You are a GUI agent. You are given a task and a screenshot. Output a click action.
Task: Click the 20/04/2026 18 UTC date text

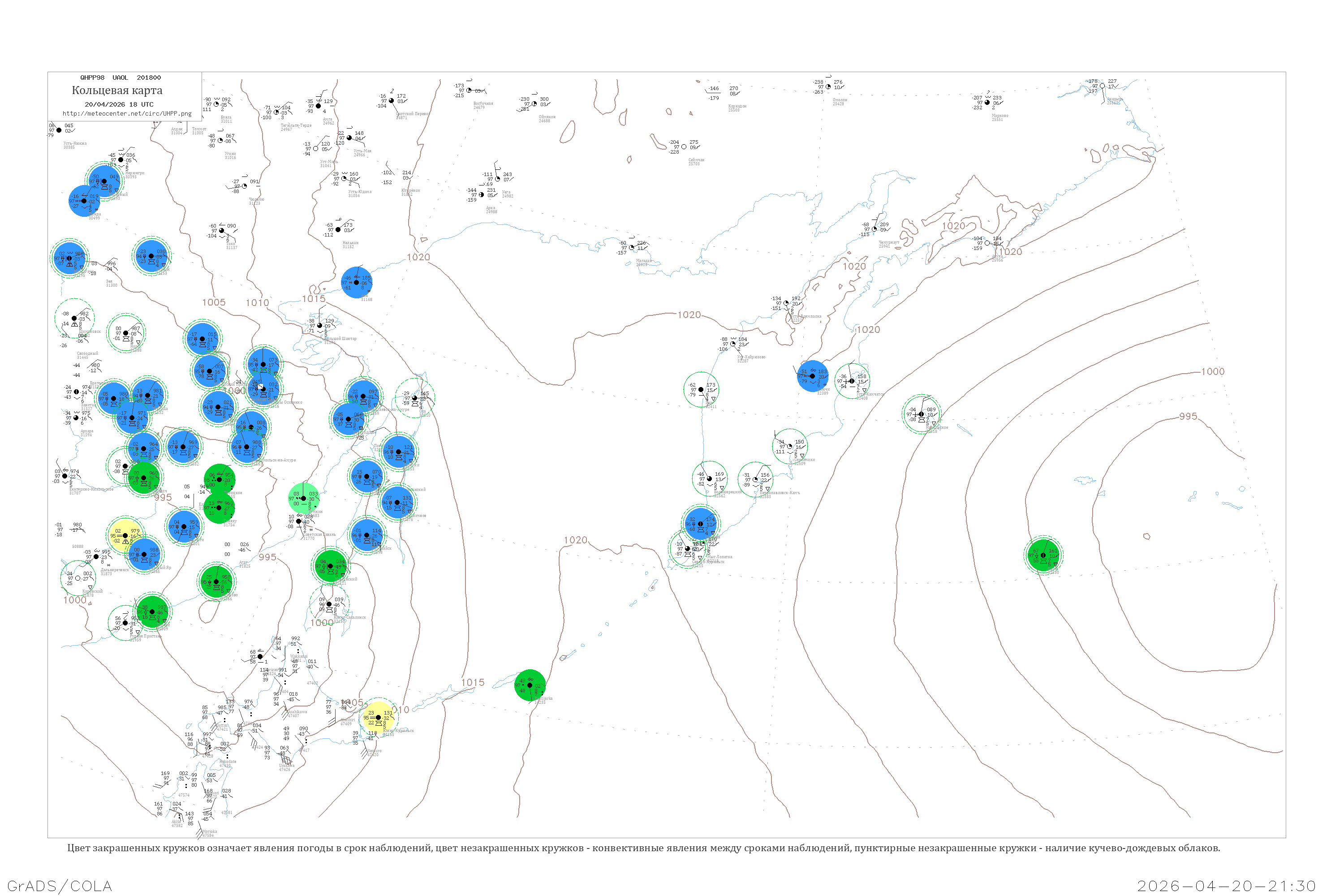pyautogui.click(x=119, y=104)
